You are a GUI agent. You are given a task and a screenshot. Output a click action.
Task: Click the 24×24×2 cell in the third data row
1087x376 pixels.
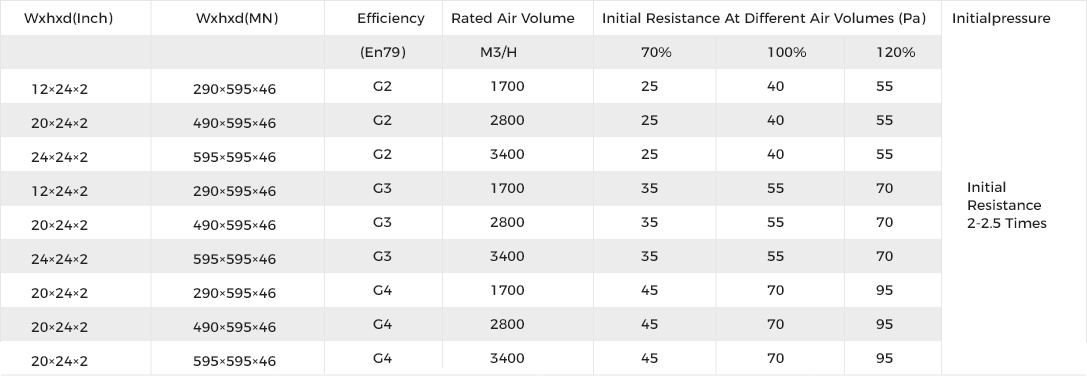60,157
